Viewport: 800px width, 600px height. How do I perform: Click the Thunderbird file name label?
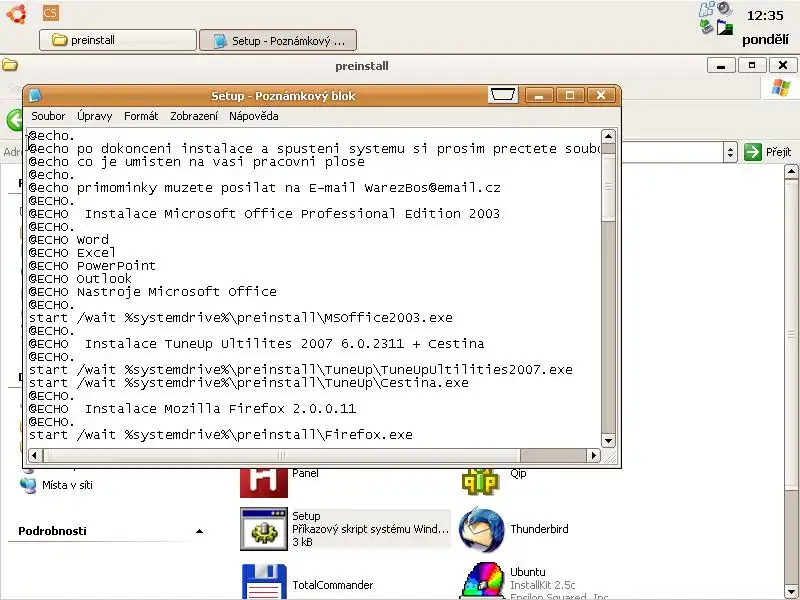(539, 529)
